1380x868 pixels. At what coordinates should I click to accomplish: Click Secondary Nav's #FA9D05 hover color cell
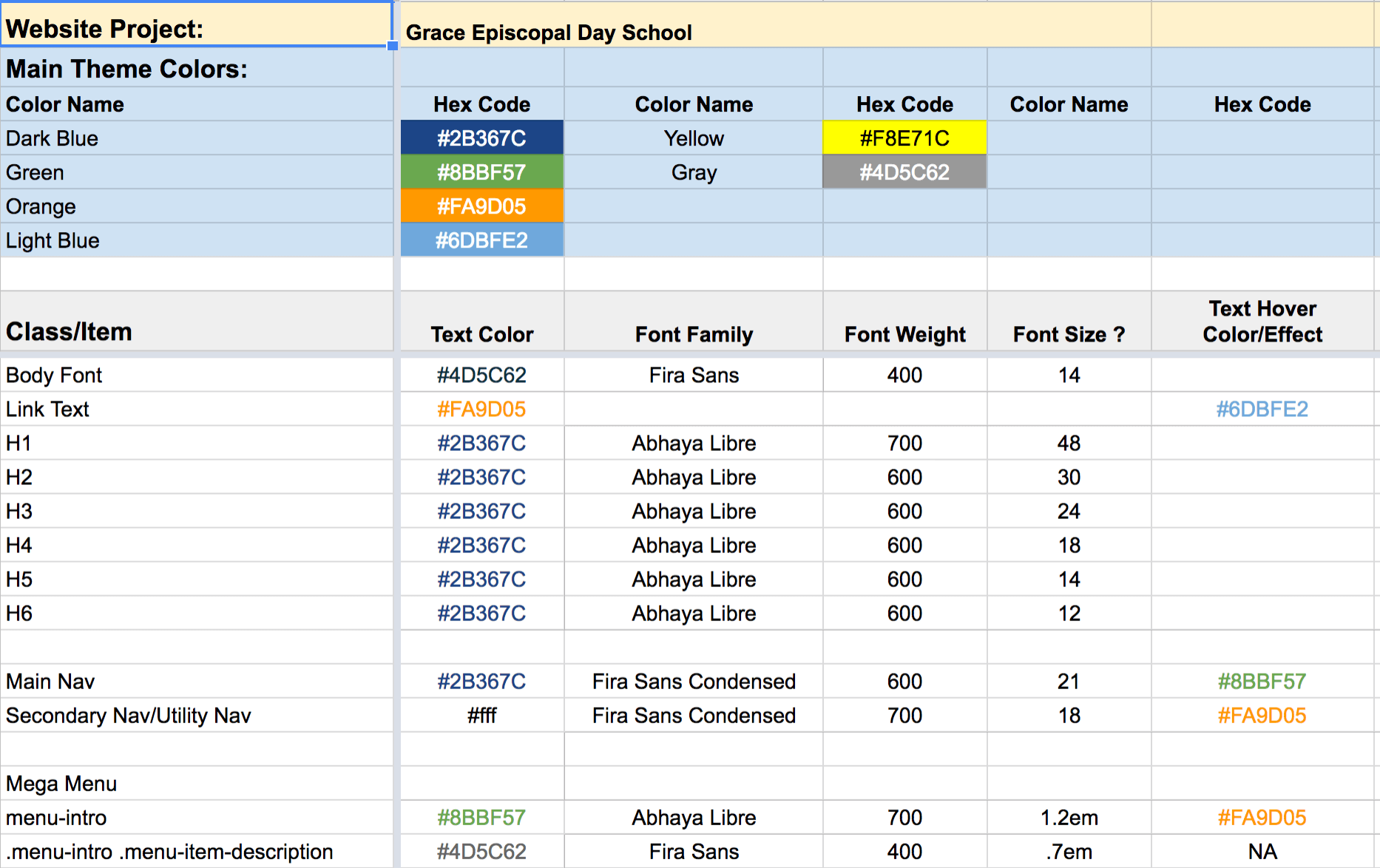[x=1262, y=715]
